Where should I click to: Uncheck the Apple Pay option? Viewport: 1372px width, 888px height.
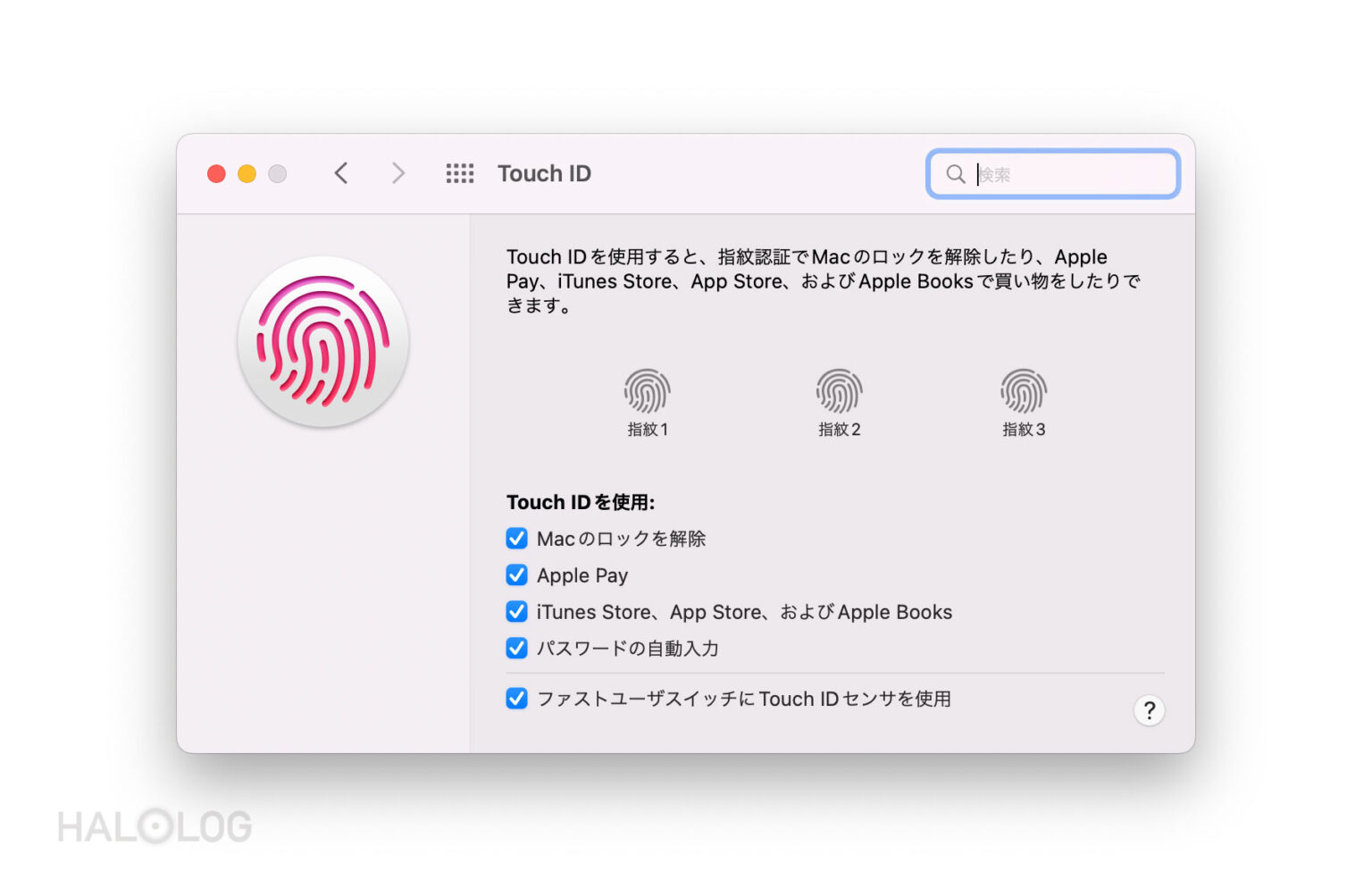(517, 574)
